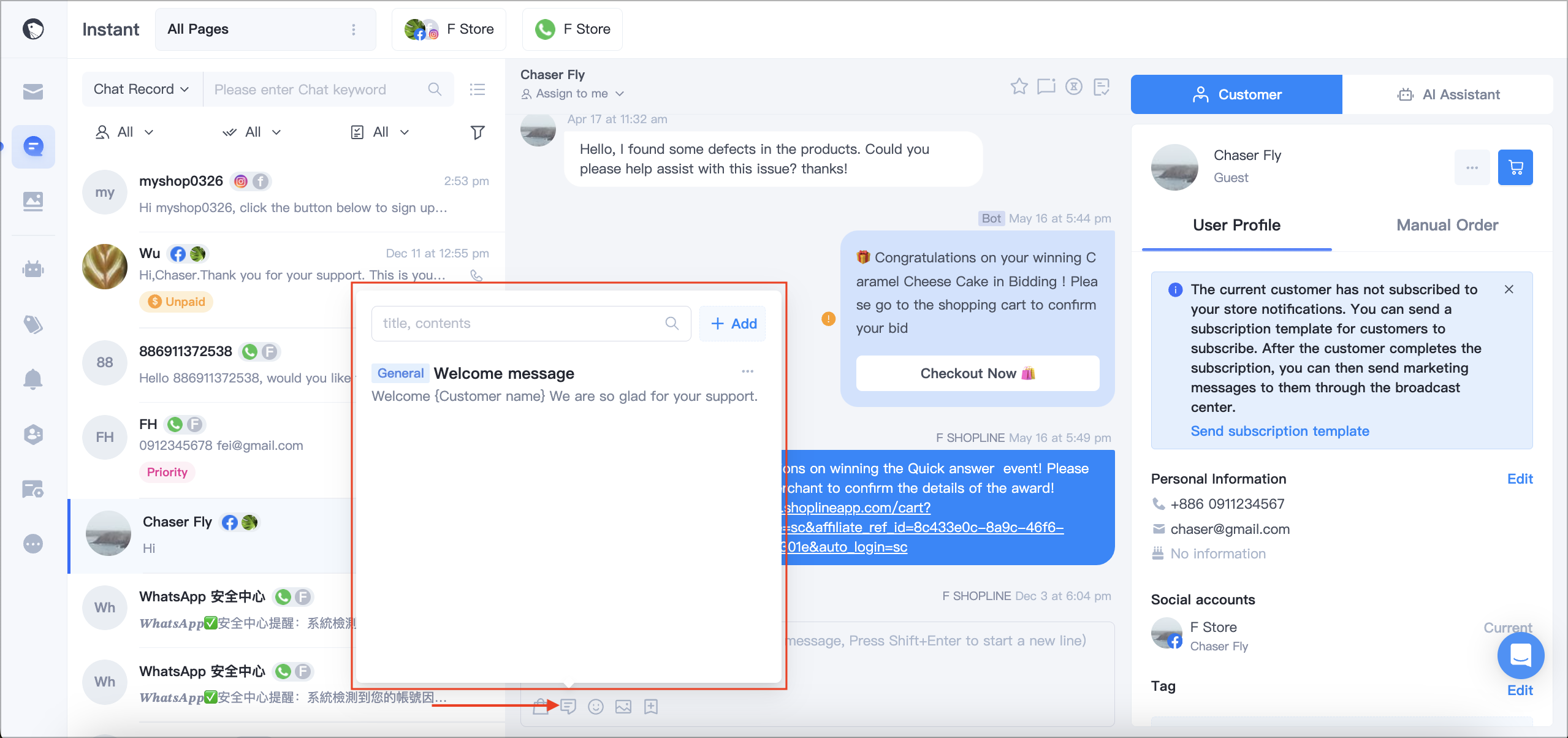Switch to the Manual Order tab
The image size is (1568, 738).
pos(1447,225)
